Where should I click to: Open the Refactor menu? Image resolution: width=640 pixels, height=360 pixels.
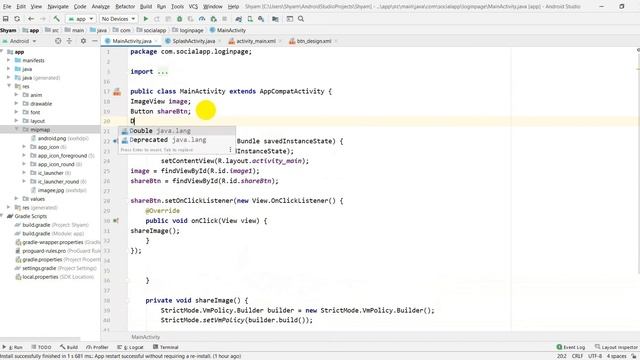pos(125,7)
